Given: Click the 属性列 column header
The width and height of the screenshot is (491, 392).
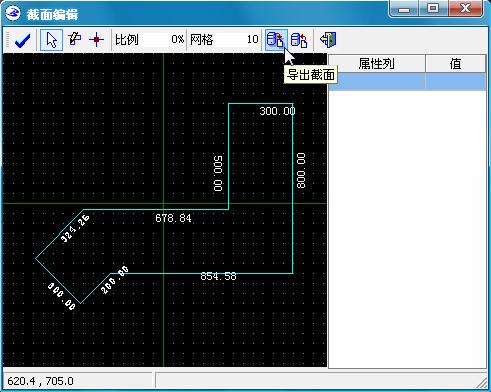Looking at the screenshot, I should point(377,64).
